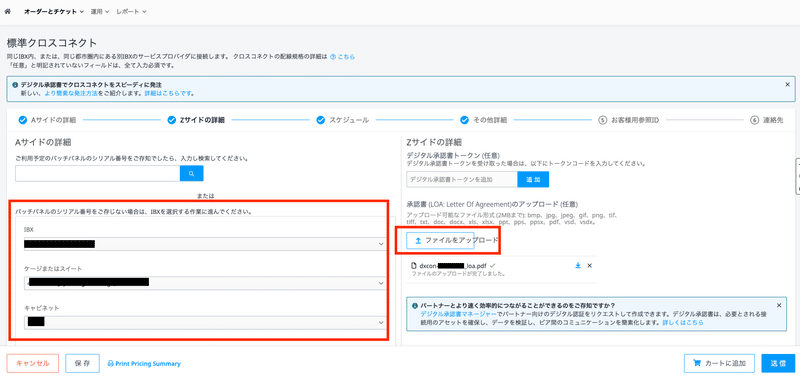This screenshot has width=800, height=378.
Task: Open the キャビネット dropdown
Action: 205,322
